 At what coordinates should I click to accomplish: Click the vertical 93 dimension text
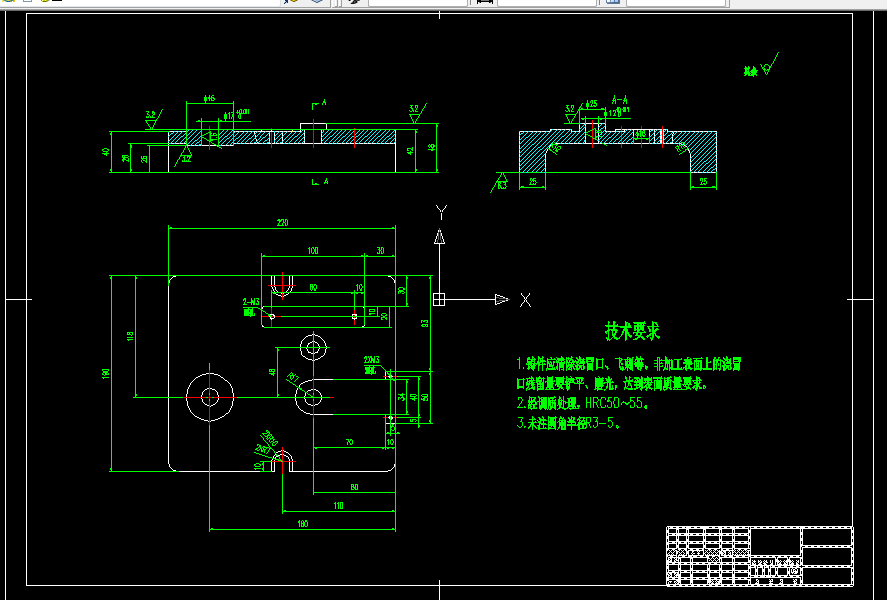point(425,323)
